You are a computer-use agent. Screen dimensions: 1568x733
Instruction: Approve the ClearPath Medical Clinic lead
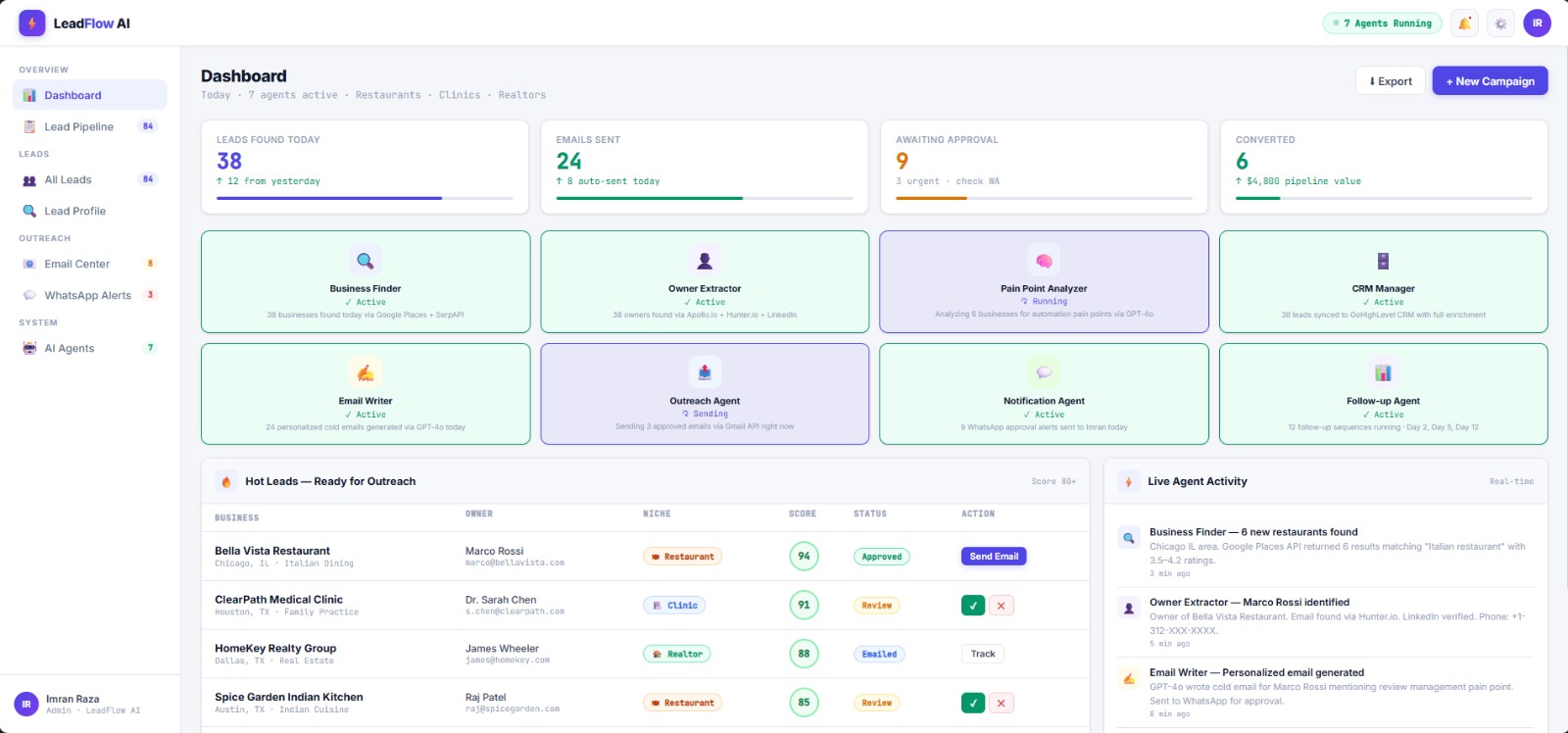pyautogui.click(x=973, y=606)
